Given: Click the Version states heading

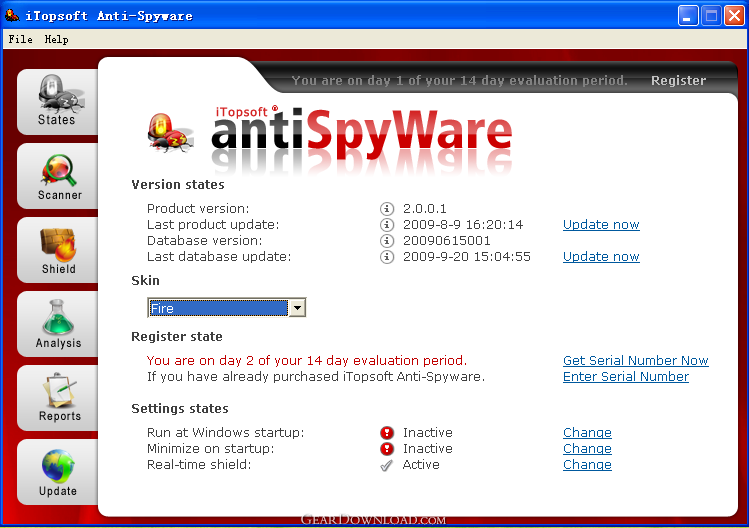Looking at the screenshot, I should [178, 184].
